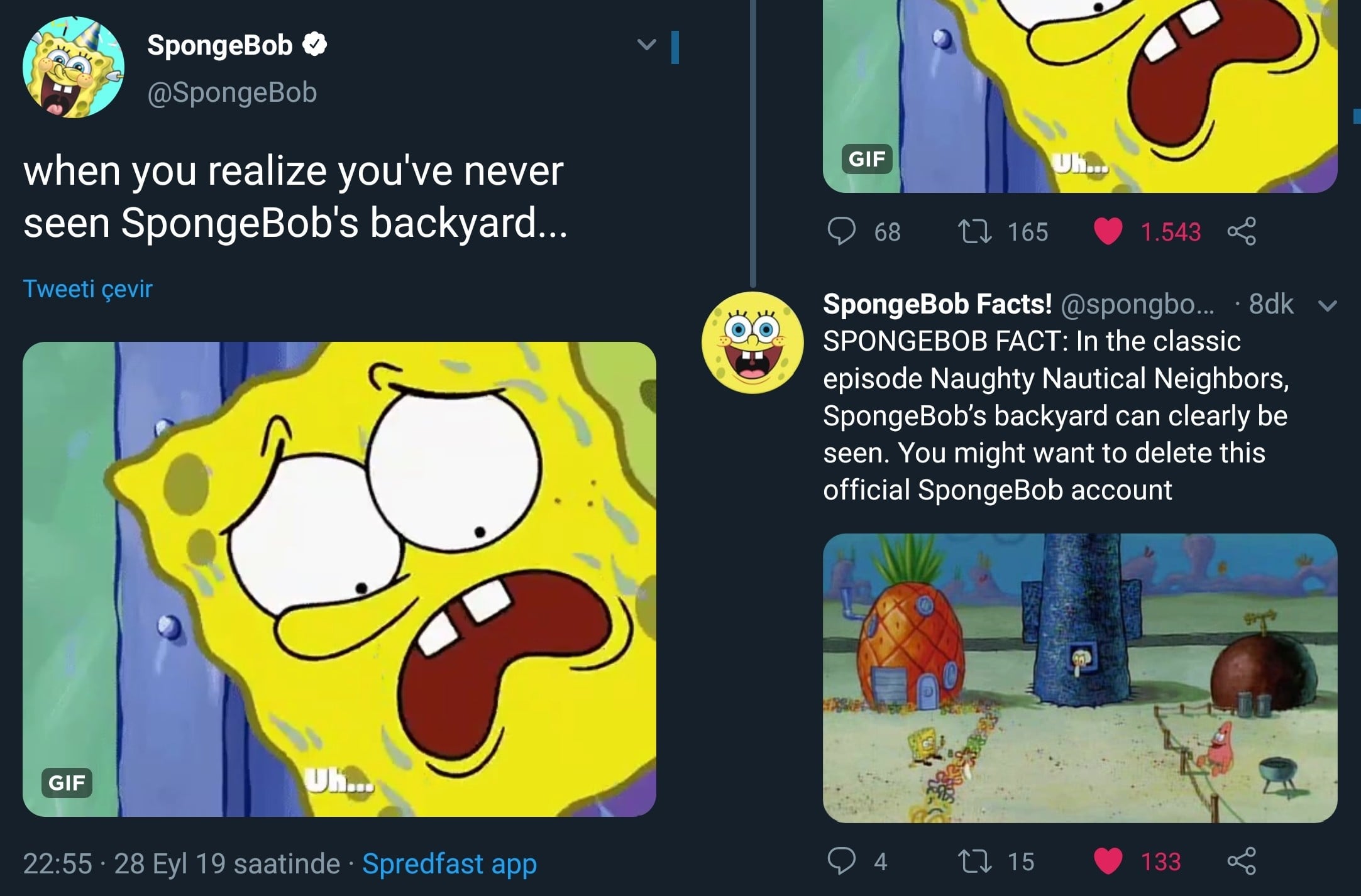This screenshot has height=896, width=1361.
Task: Open the @SpongeBob handle profile
Action: tap(232, 92)
